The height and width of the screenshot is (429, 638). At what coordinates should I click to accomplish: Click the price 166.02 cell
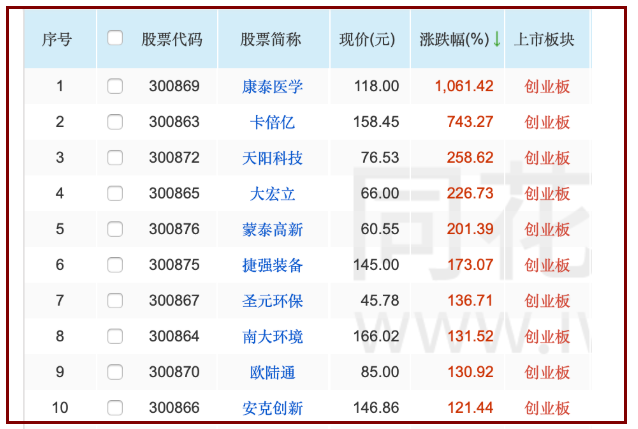(x=376, y=336)
